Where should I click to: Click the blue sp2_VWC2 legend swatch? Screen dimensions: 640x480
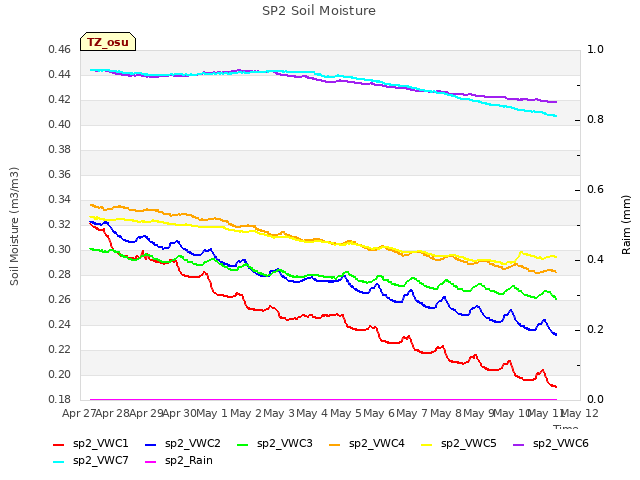click(x=151, y=445)
